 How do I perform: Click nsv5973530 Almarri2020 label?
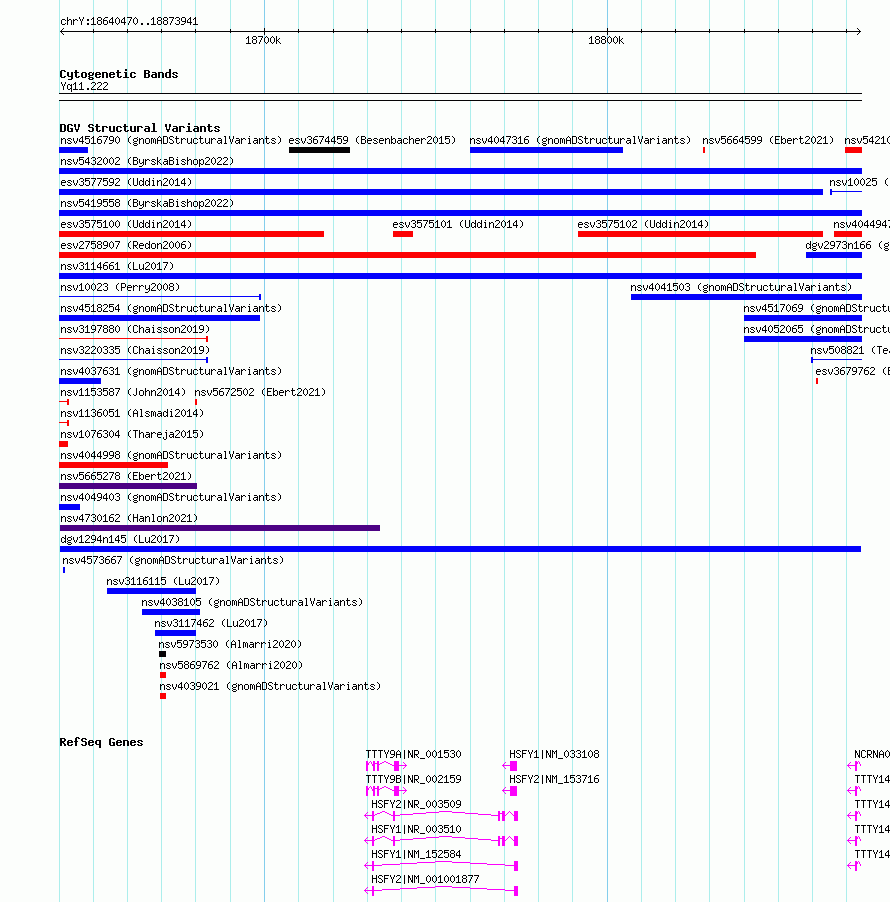230,644
